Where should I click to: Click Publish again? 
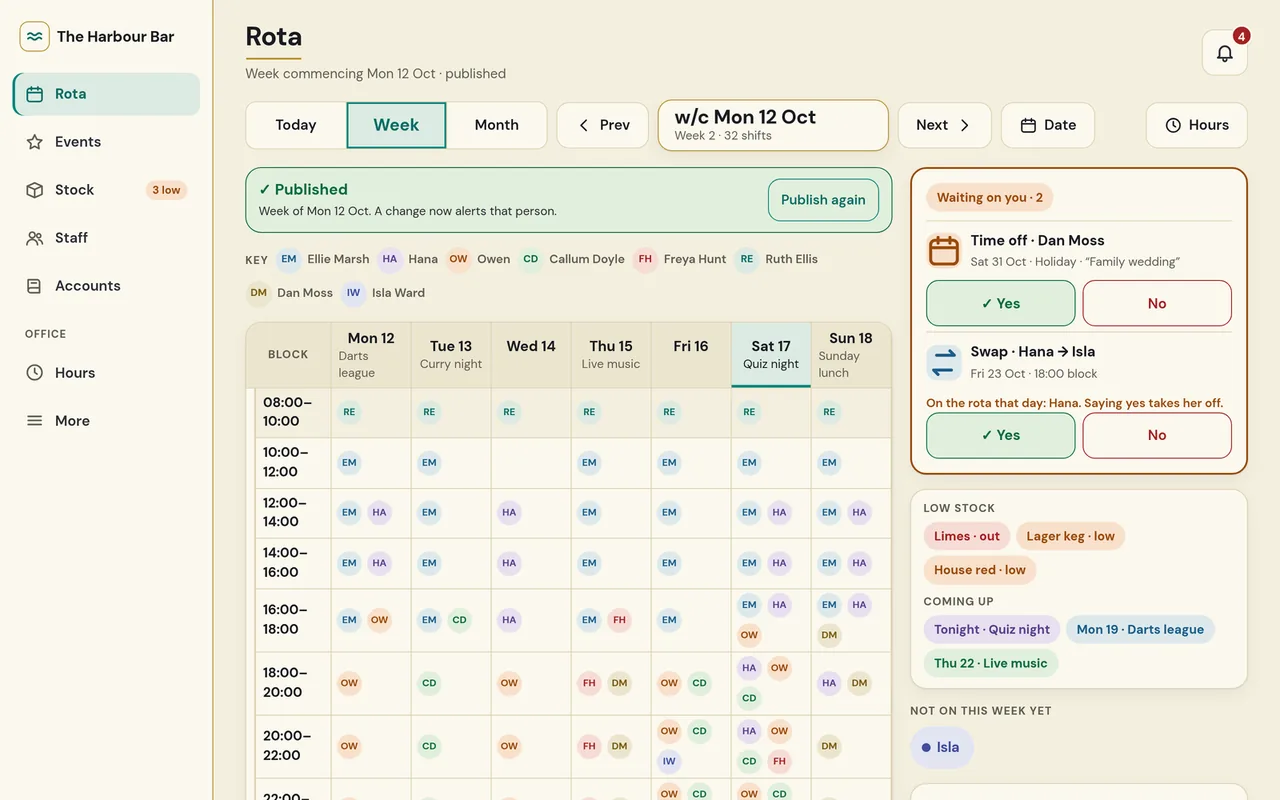(x=823, y=200)
